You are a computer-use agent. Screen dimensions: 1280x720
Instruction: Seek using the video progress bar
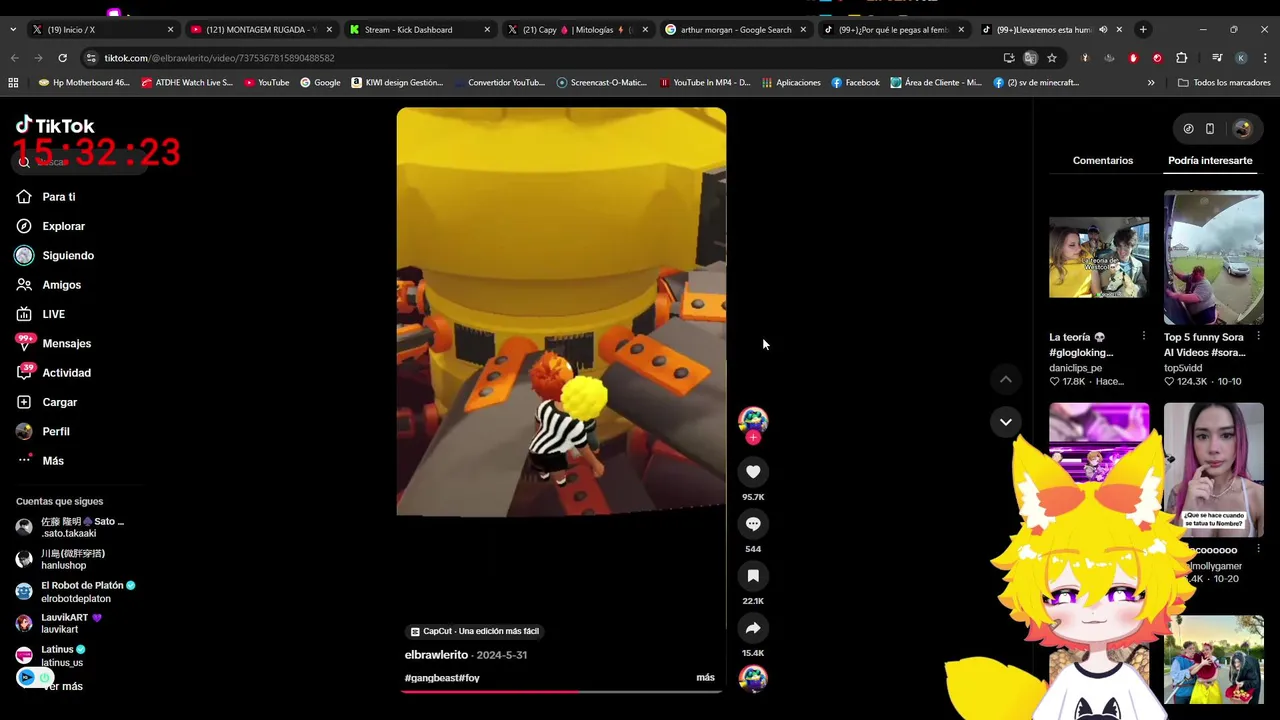click(561, 691)
